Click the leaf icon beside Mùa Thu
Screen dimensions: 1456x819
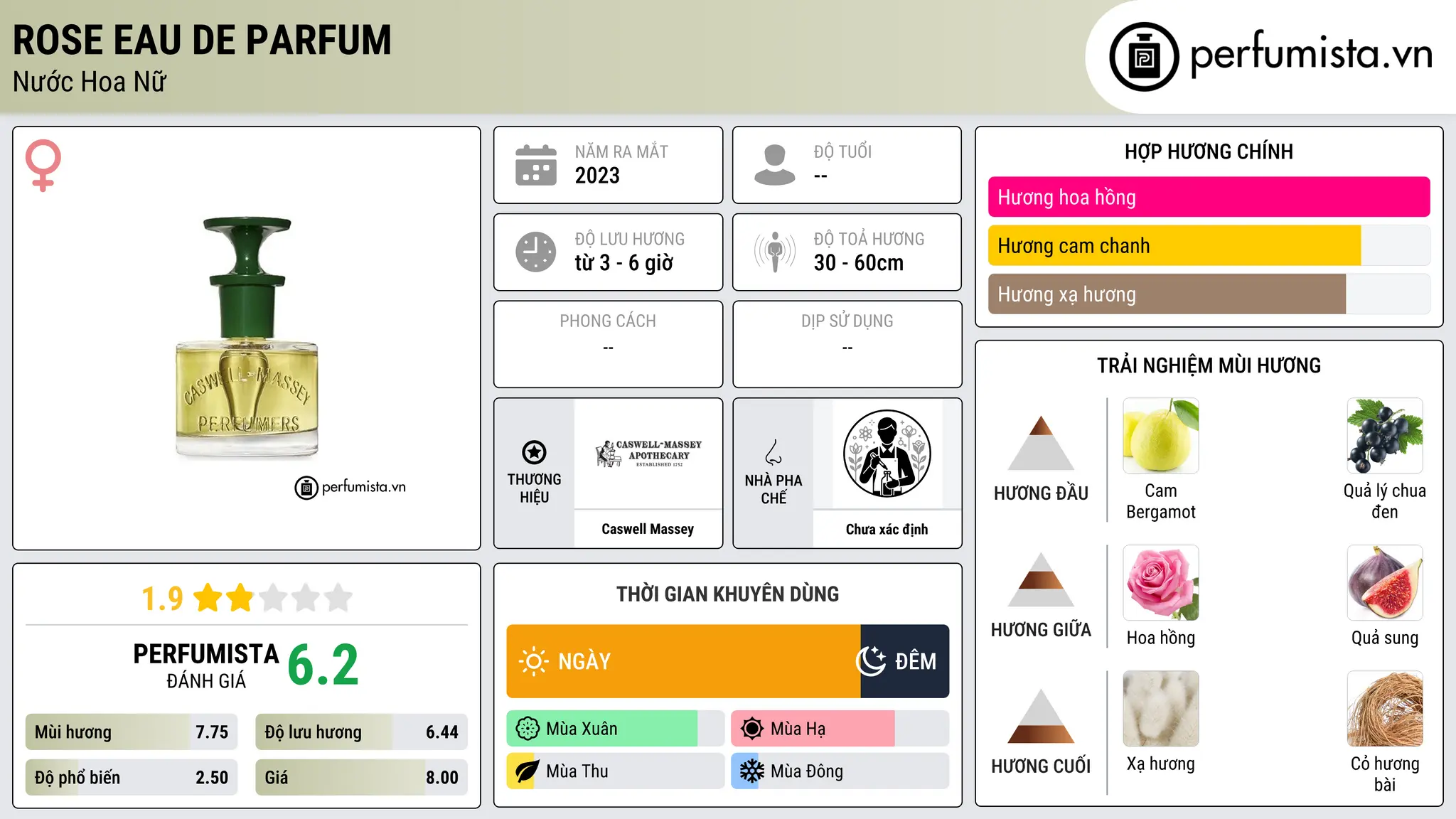coord(528,771)
